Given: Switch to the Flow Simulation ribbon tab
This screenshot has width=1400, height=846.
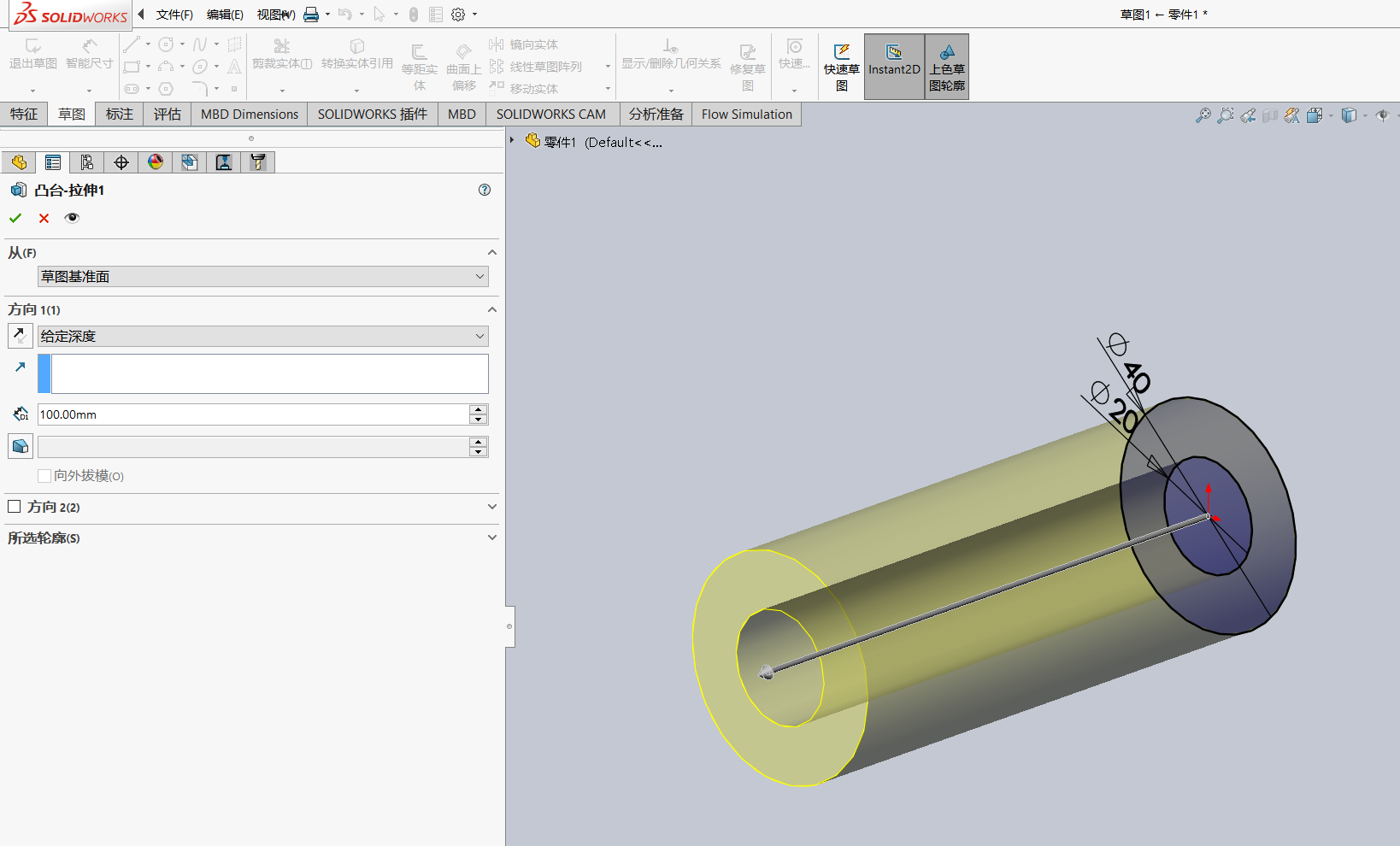Looking at the screenshot, I should point(745,114).
